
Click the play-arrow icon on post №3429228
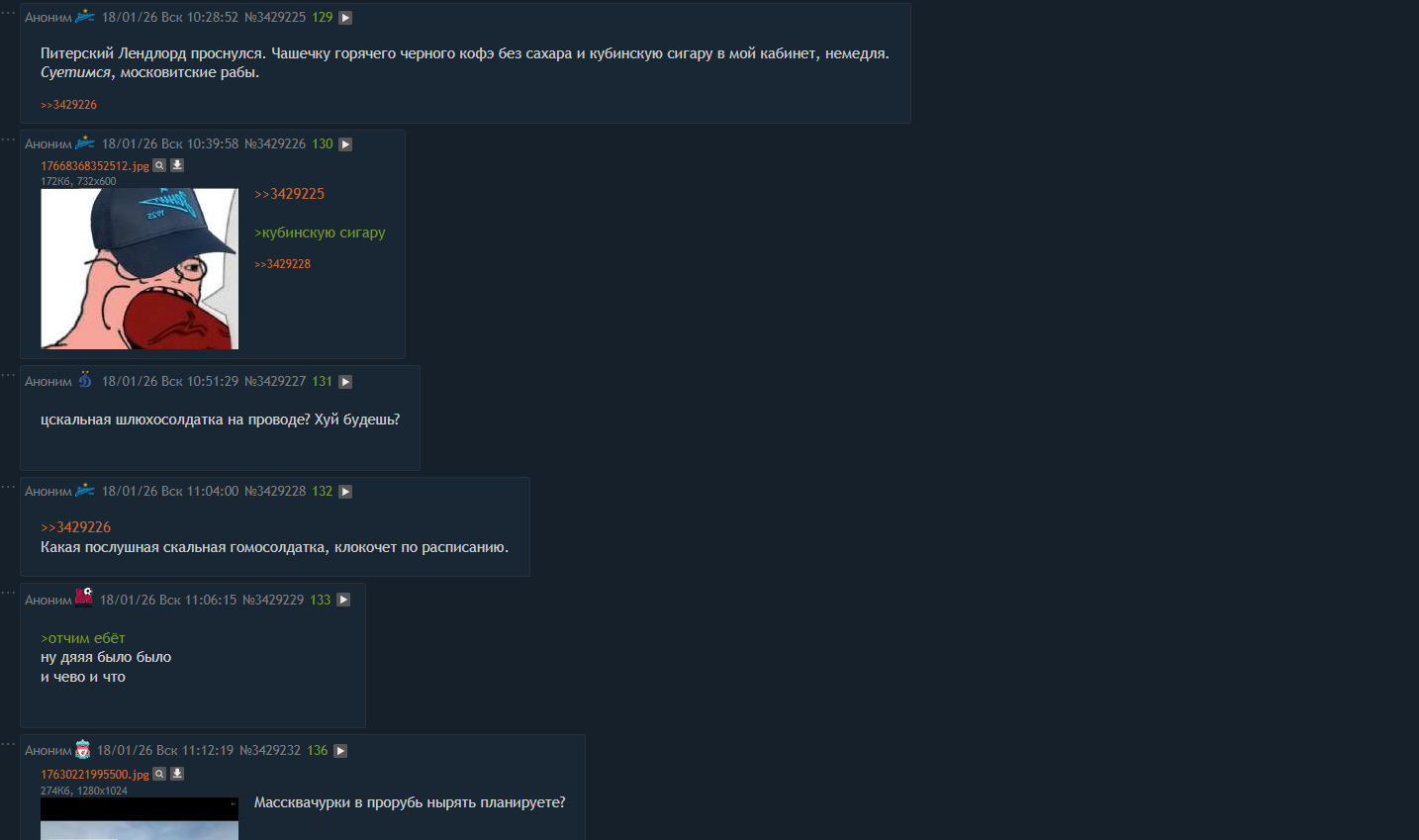pyautogui.click(x=345, y=492)
